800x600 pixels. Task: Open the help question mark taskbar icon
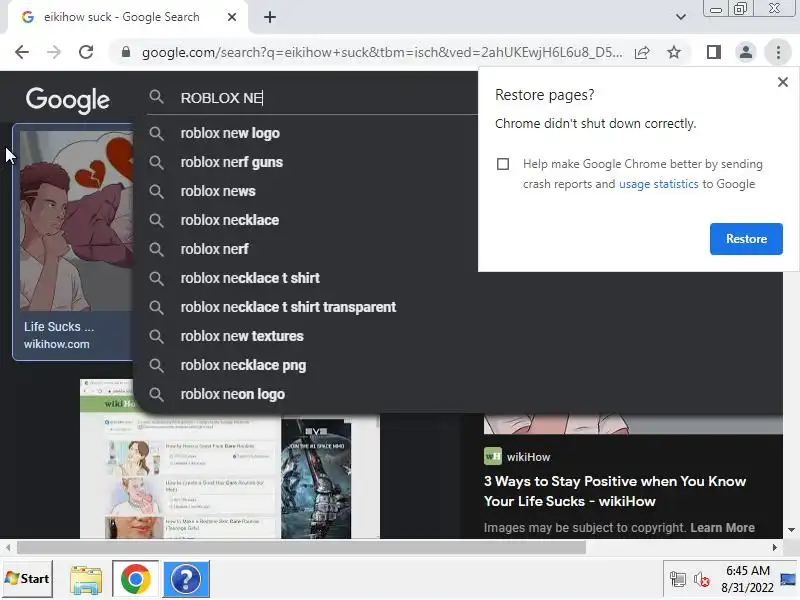point(186,579)
